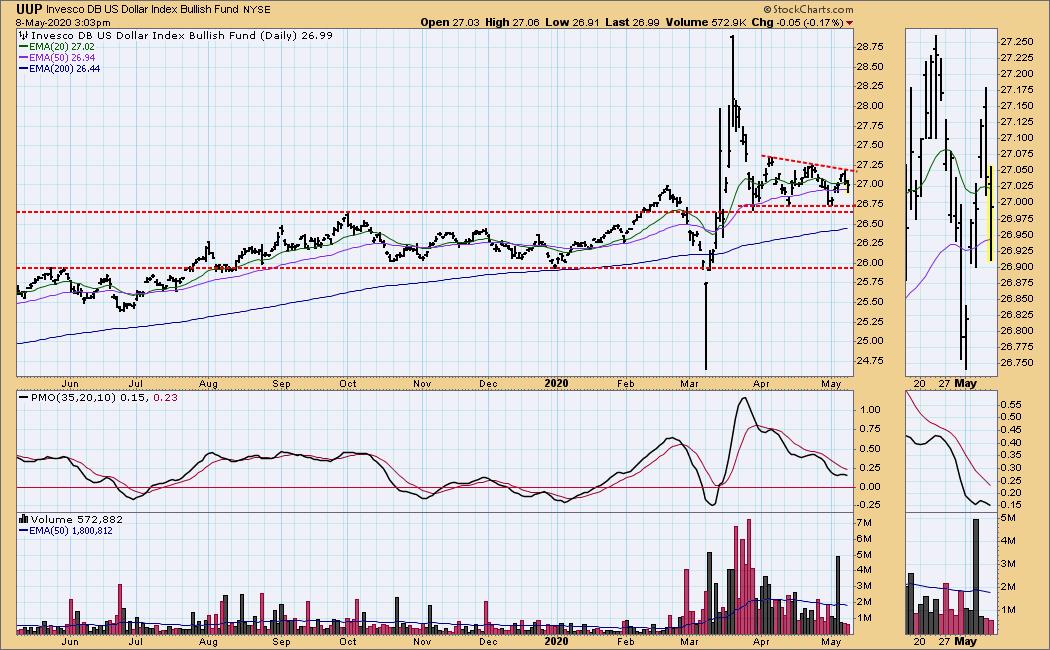Click the Volume 572.9K header value

coord(706,22)
